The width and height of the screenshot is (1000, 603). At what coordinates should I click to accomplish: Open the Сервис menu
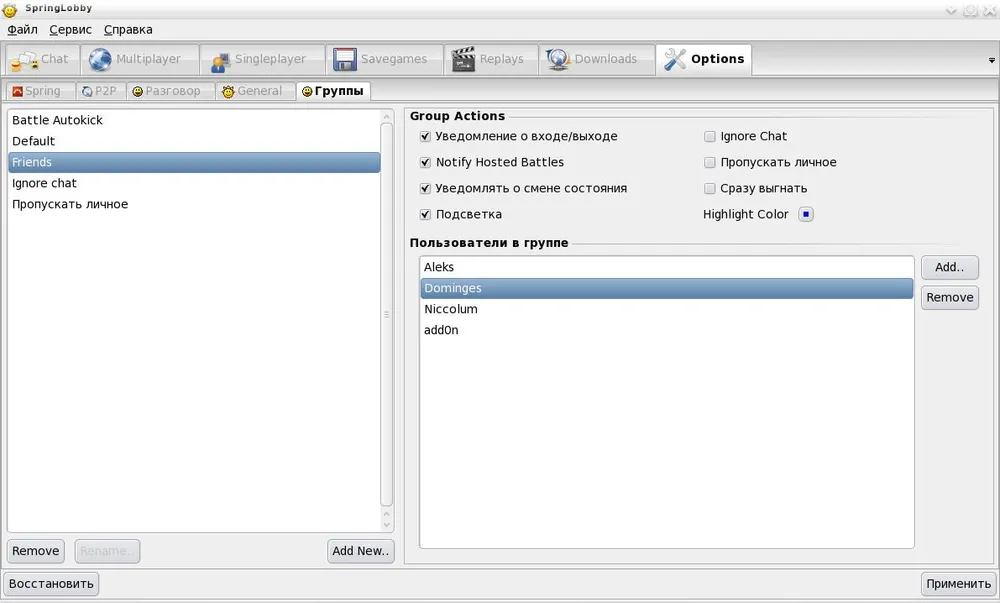(x=70, y=30)
